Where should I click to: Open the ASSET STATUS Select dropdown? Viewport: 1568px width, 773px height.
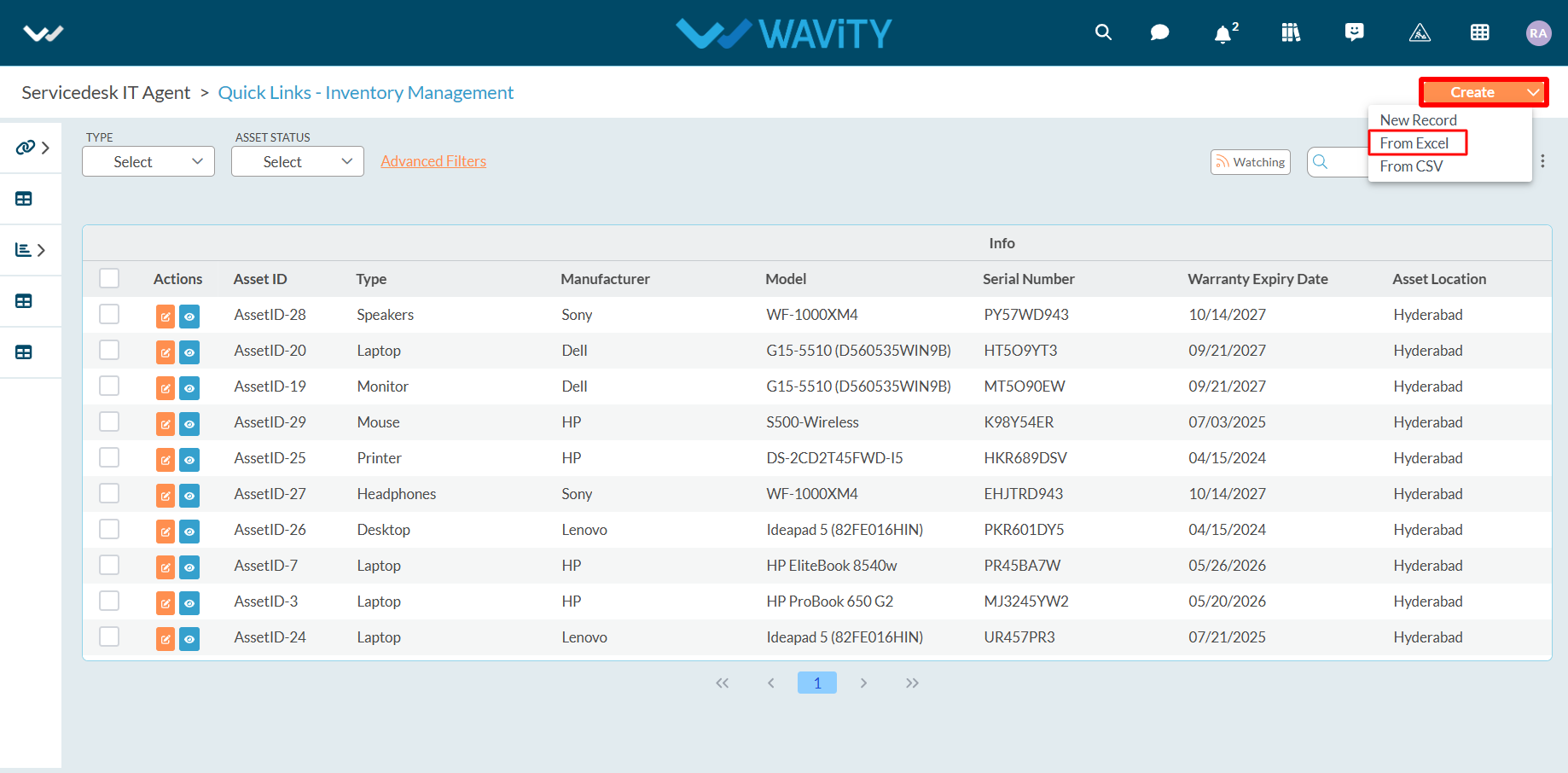tap(298, 161)
